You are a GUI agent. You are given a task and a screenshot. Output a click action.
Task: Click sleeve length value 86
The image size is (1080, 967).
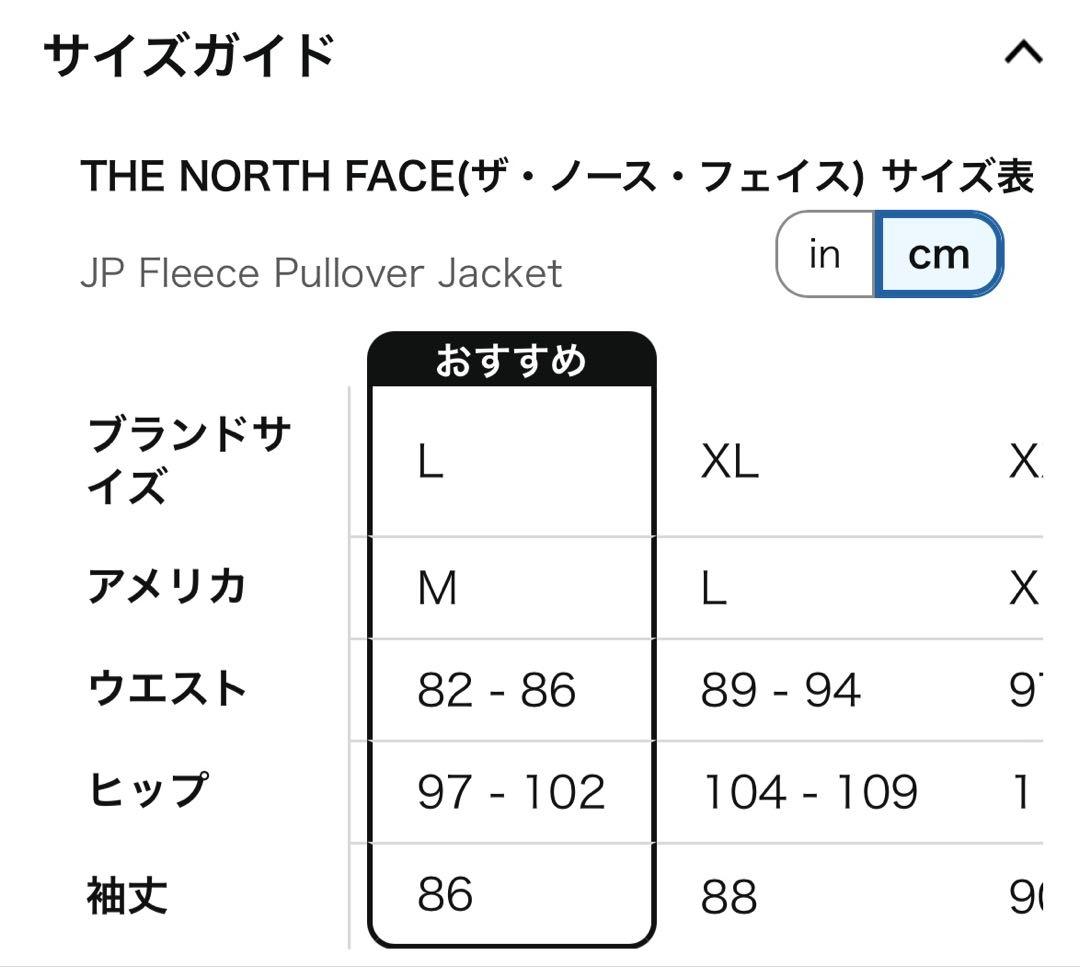point(445,894)
